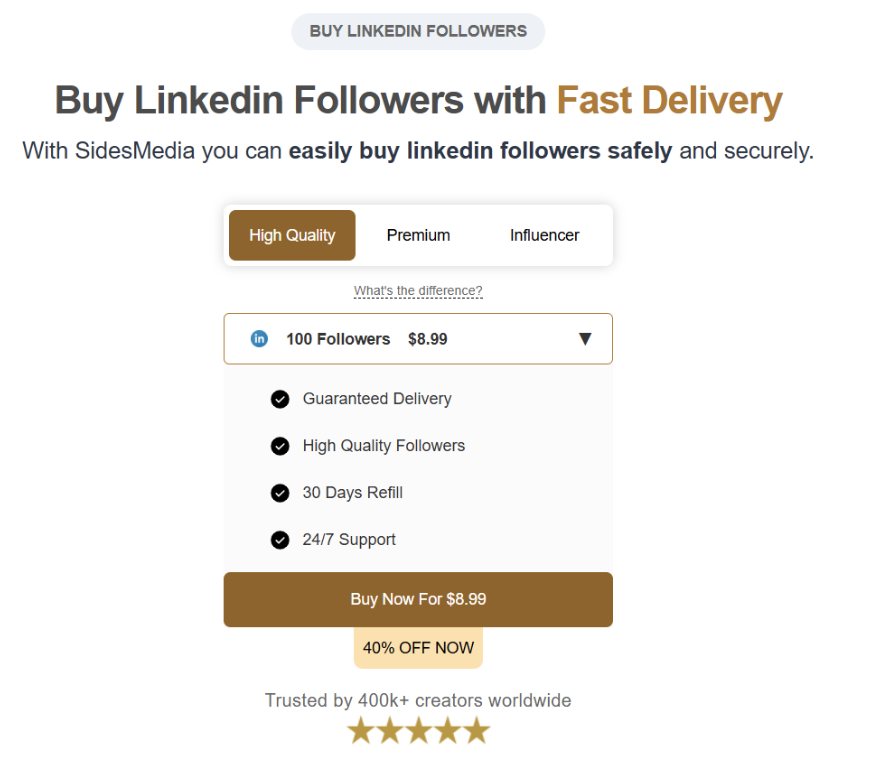The height and width of the screenshot is (764, 886).
Task: Click the fourth gold rating star
Action: pos(448,731)
